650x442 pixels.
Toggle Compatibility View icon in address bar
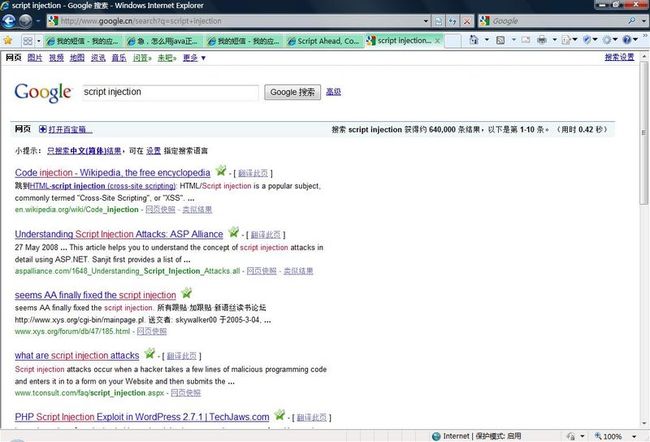439,21
